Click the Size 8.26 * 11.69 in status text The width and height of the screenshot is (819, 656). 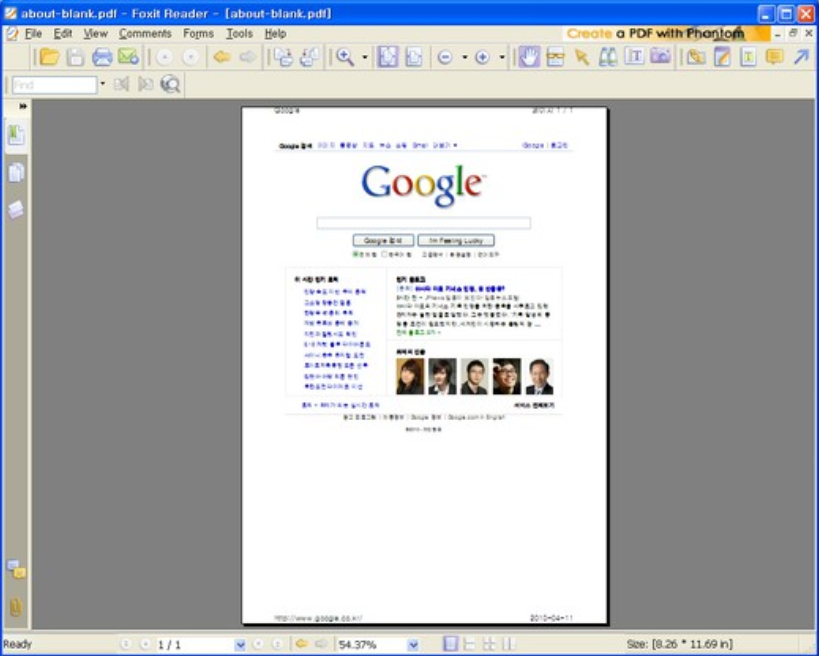point(680,644)
